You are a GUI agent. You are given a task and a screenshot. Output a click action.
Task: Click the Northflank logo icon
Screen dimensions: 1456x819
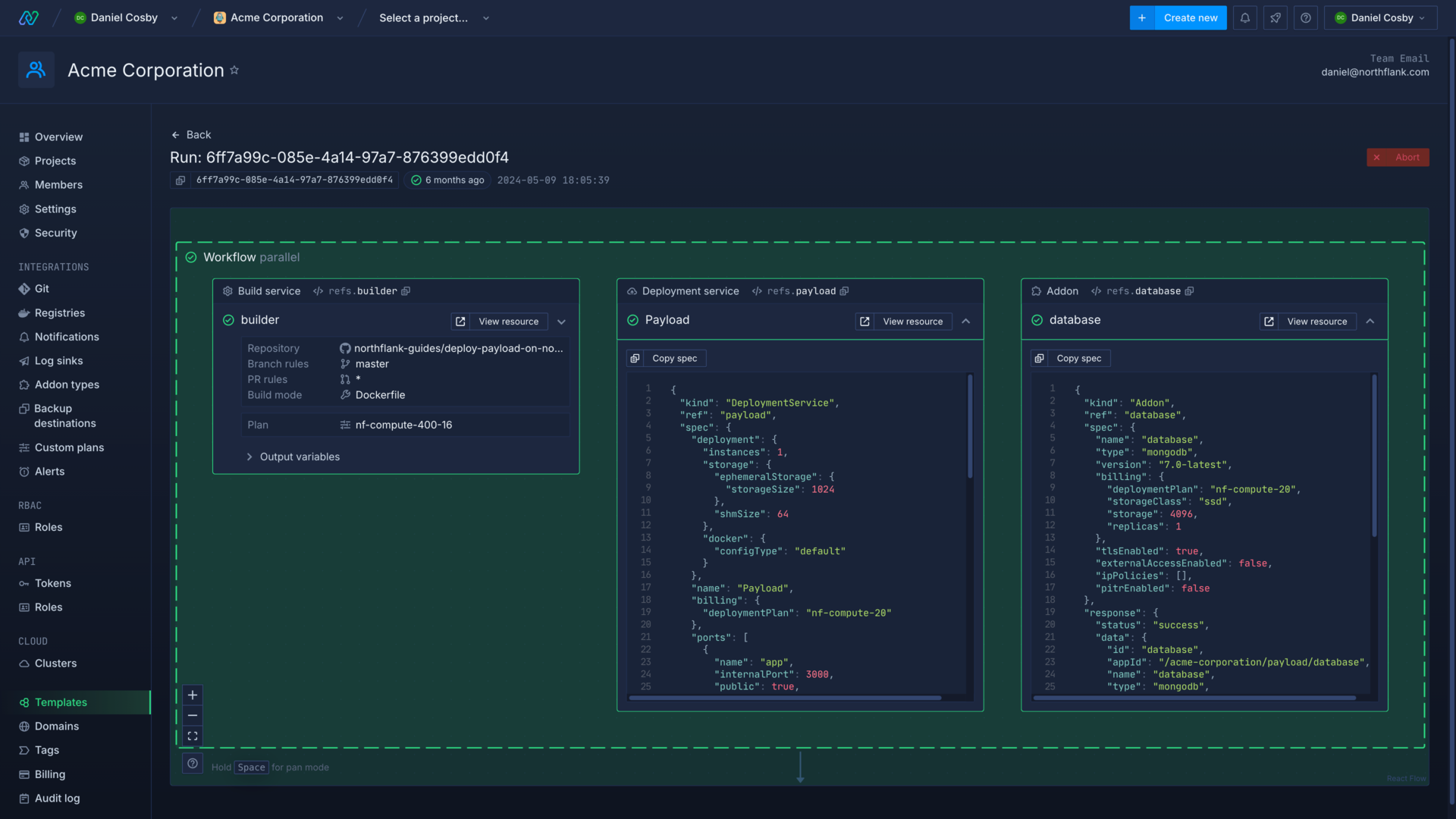click(29, 17)
